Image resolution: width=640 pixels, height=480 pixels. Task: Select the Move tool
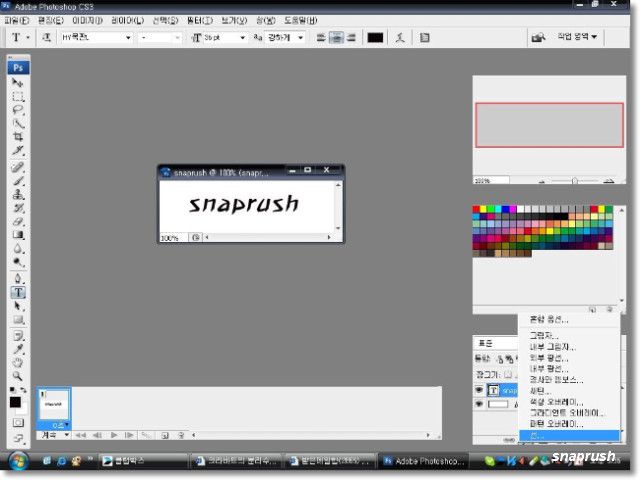click(18, 83)
